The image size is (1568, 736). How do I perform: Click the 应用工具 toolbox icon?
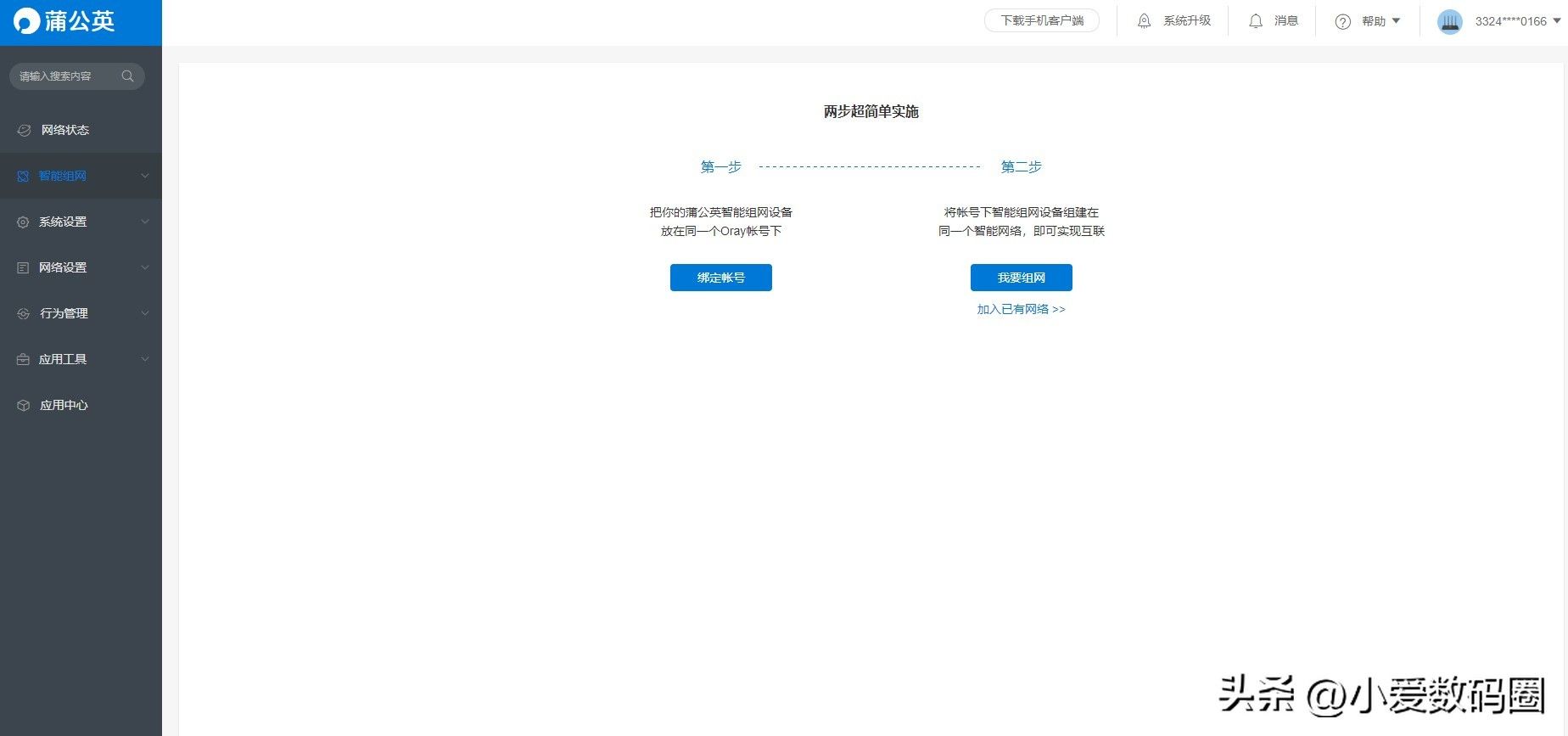[23, 359]
